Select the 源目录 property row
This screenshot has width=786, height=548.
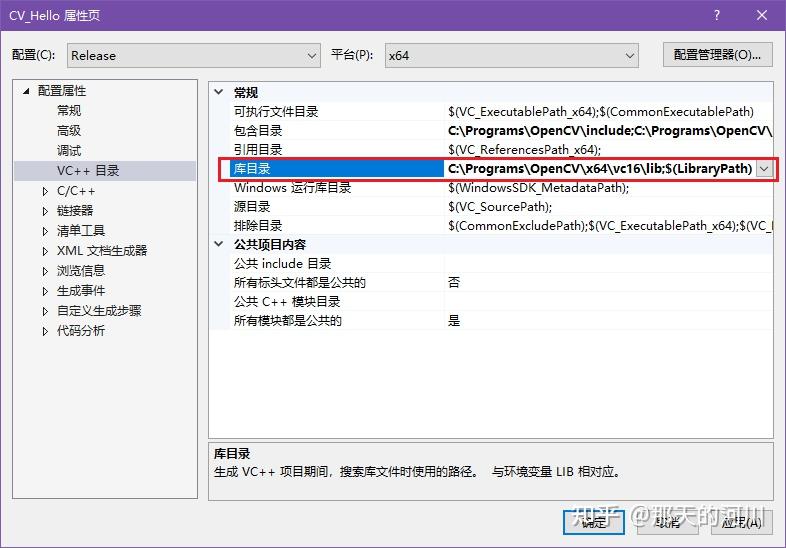pyautogui.click(x=501, y=207)
